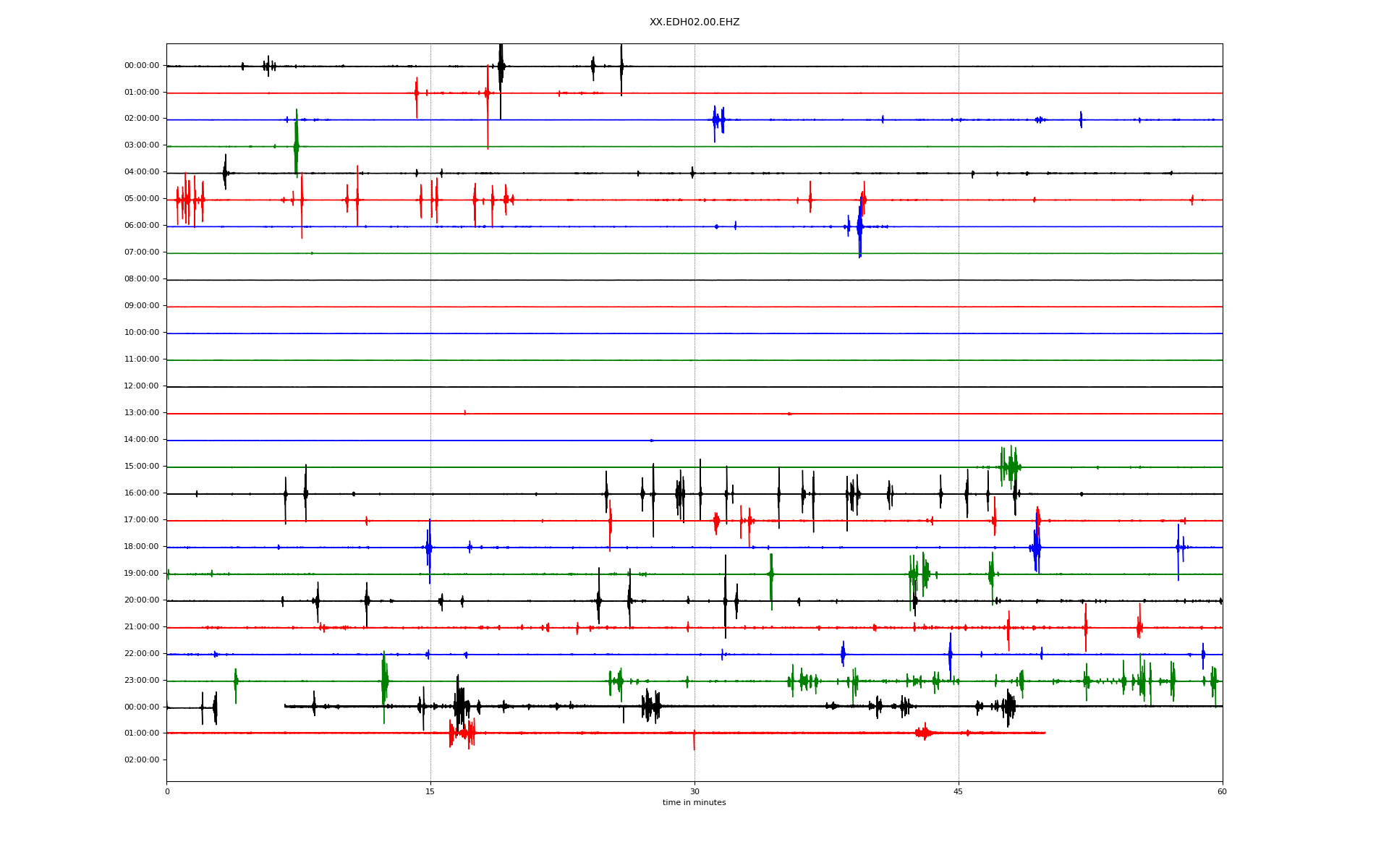
Task: Click the blue double event on 02:00:00 trace
Action: 718,120
